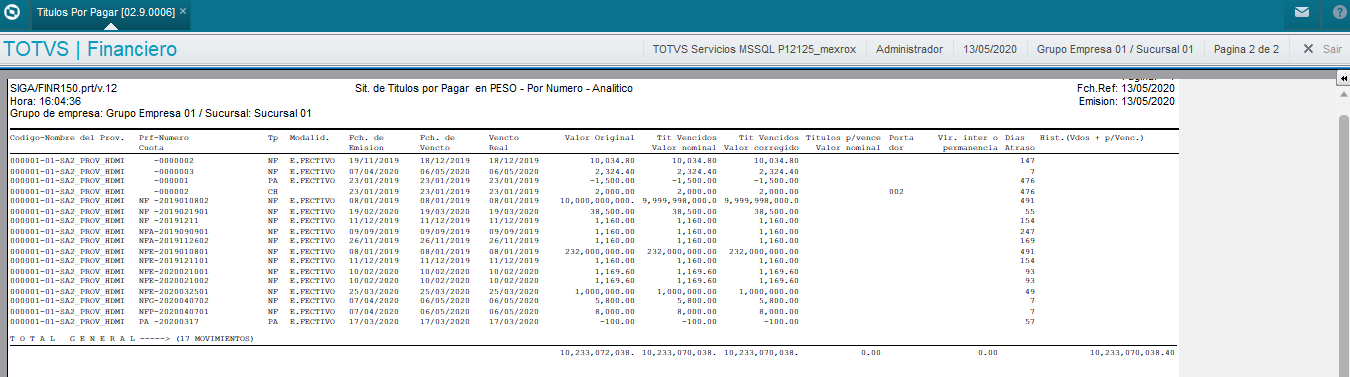Click Portador value 002
The height and width of the screenshot is (377, 1350).
[896, 192]
